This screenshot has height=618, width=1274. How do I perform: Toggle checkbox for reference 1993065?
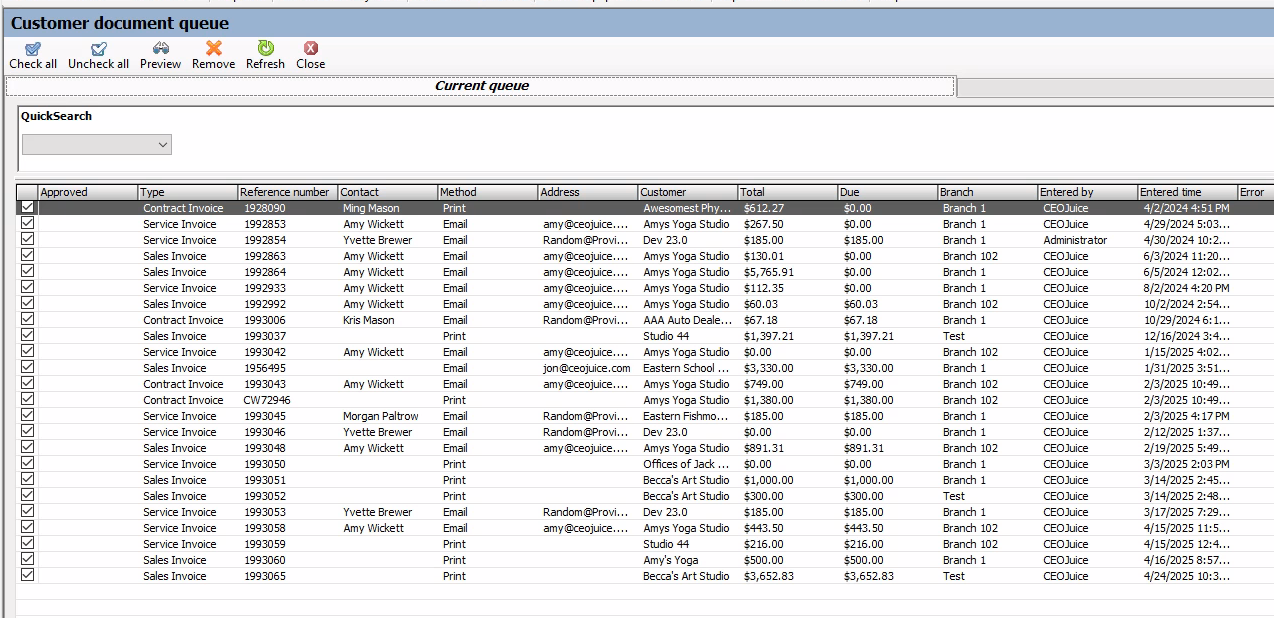(x=27, y=576)
